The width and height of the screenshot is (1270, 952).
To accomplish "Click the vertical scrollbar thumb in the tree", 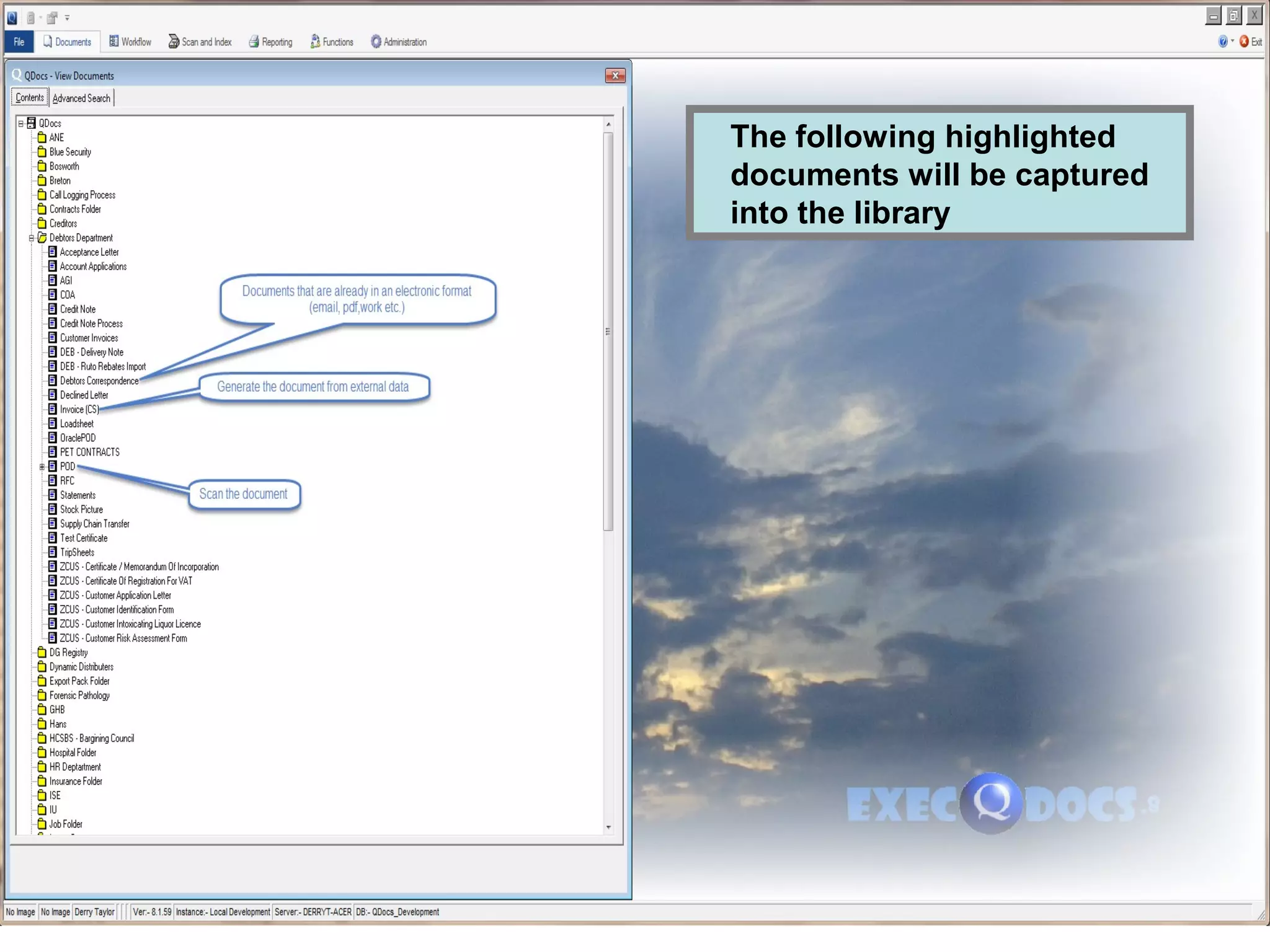I will (608, 332).
